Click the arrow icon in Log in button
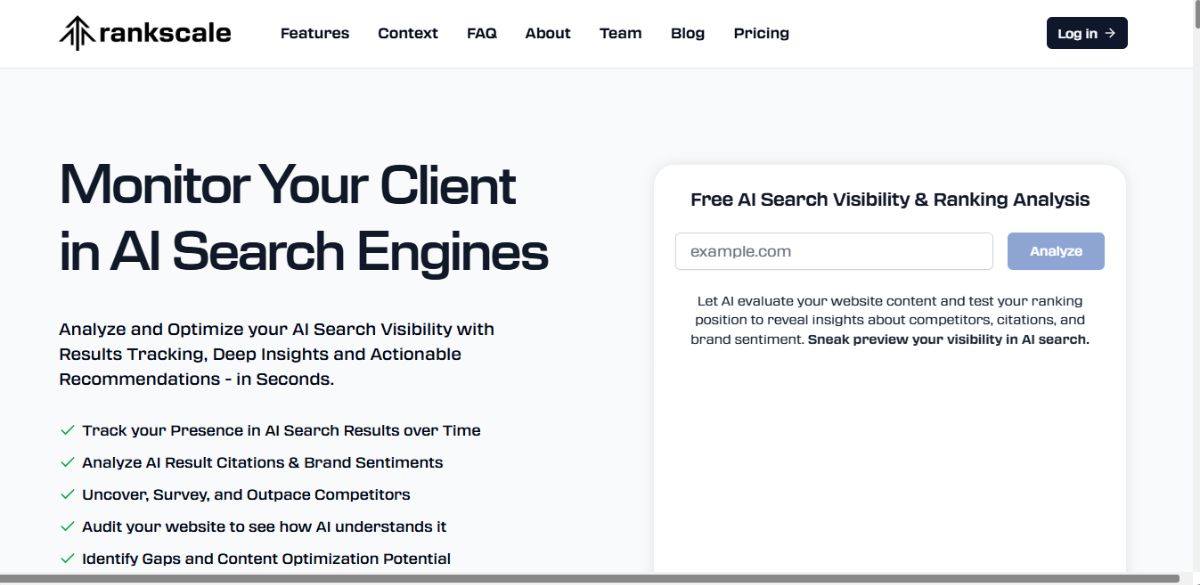The image size is (1200, 585). click(x=1110, y=33)
